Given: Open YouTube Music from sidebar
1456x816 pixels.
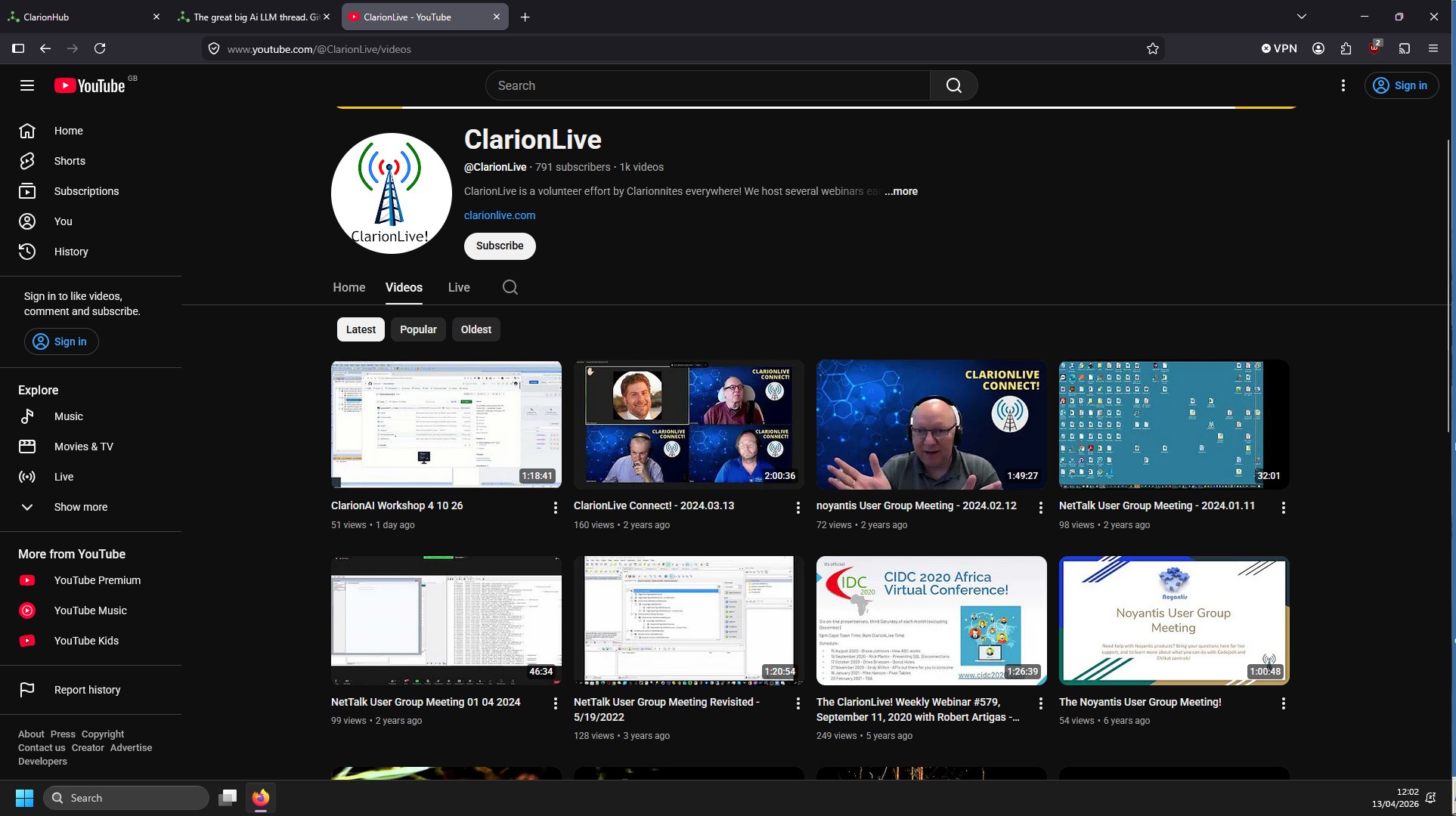Looking at the screenshot, I should point(91,610).
